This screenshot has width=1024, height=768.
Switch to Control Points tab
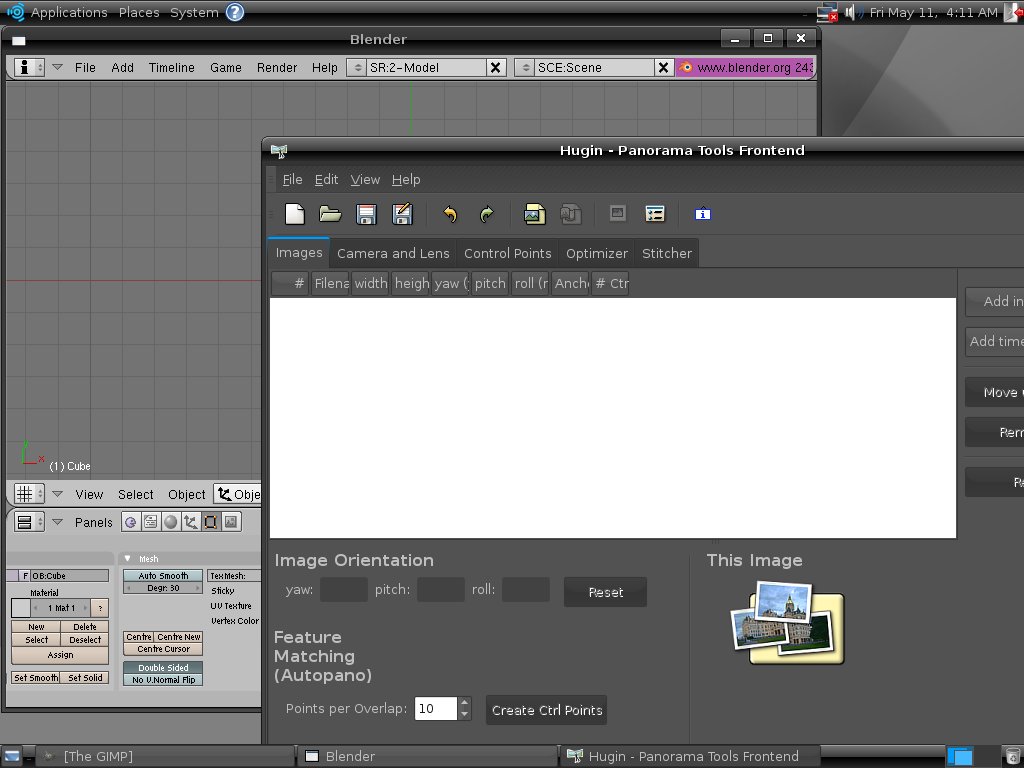(x=507, y=253)
